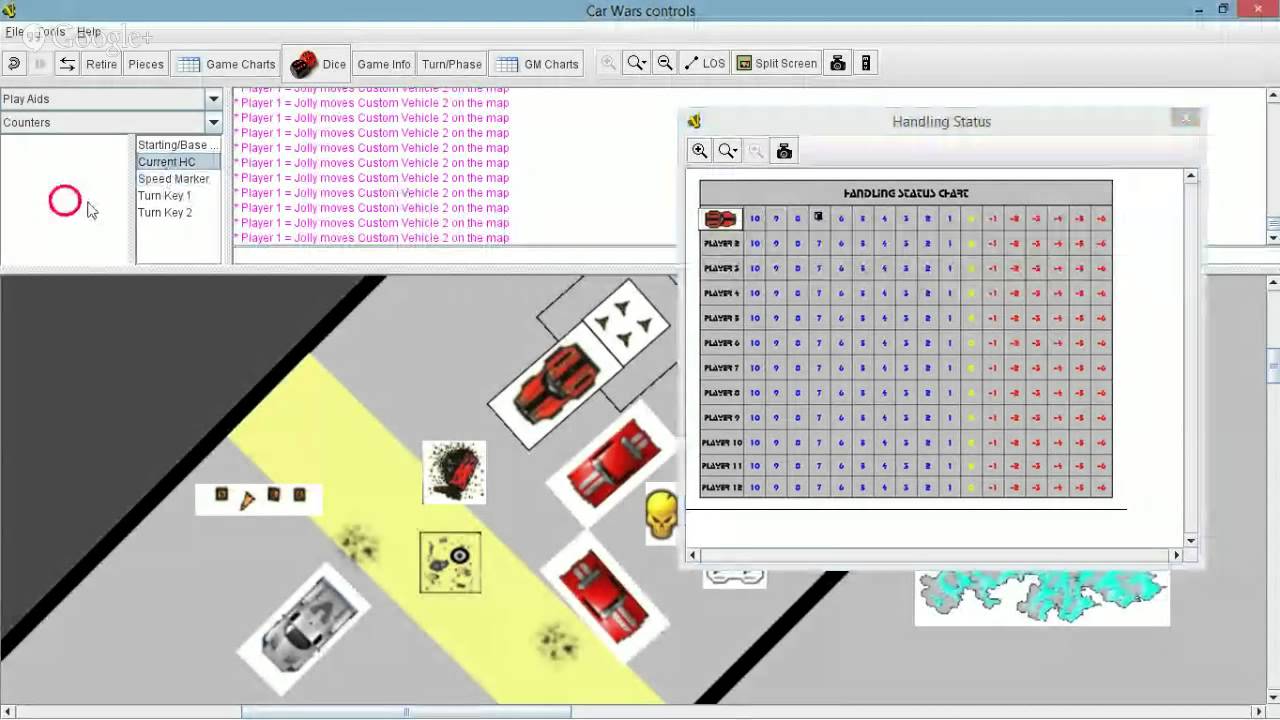Screen dimensions: 1280x720
Task: Click the main toolbar camera snapshot icon
Action: tap(838, 63)
